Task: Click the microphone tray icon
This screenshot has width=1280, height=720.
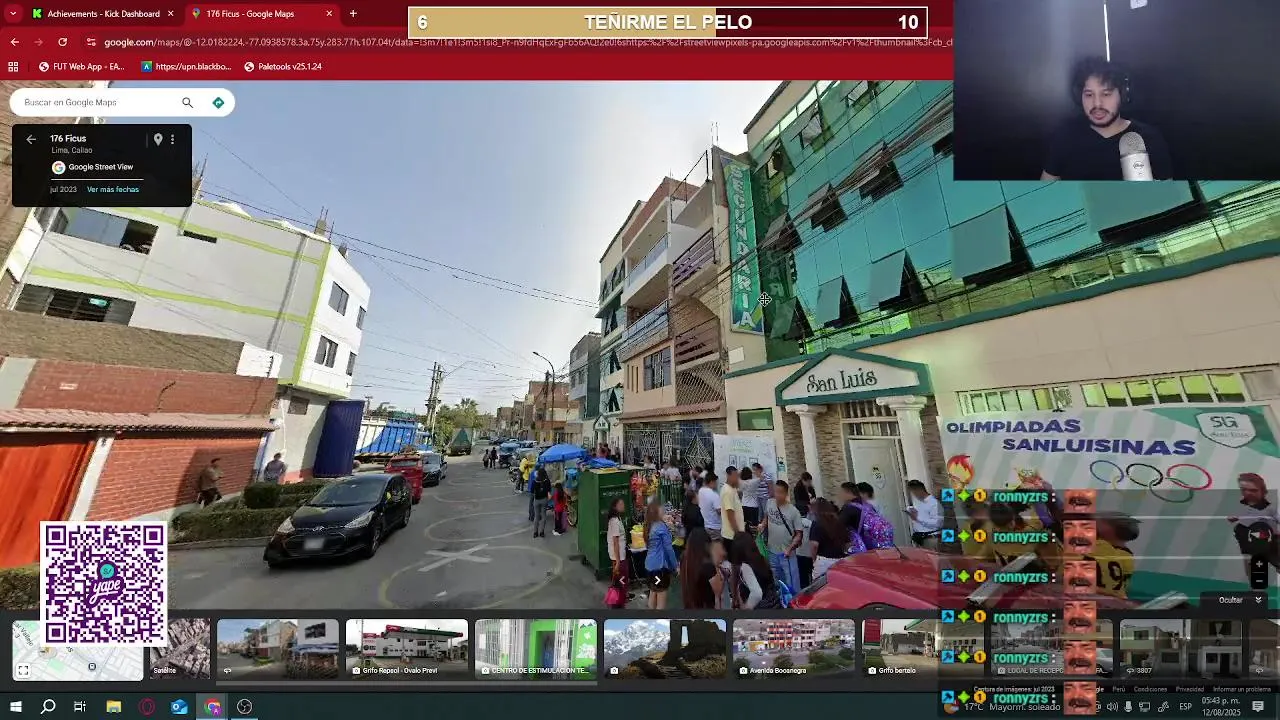Action: [1128, 707]
